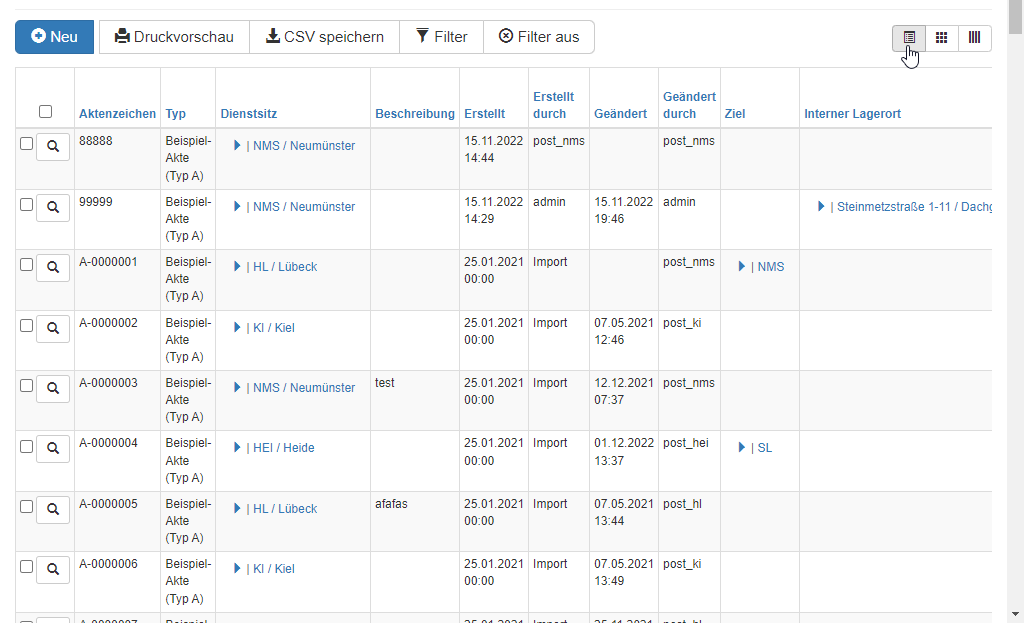Image resolution: width=1024 pixels, height=623 pixels.
Task: Click the Neu button
Action: tap(54, 37)
